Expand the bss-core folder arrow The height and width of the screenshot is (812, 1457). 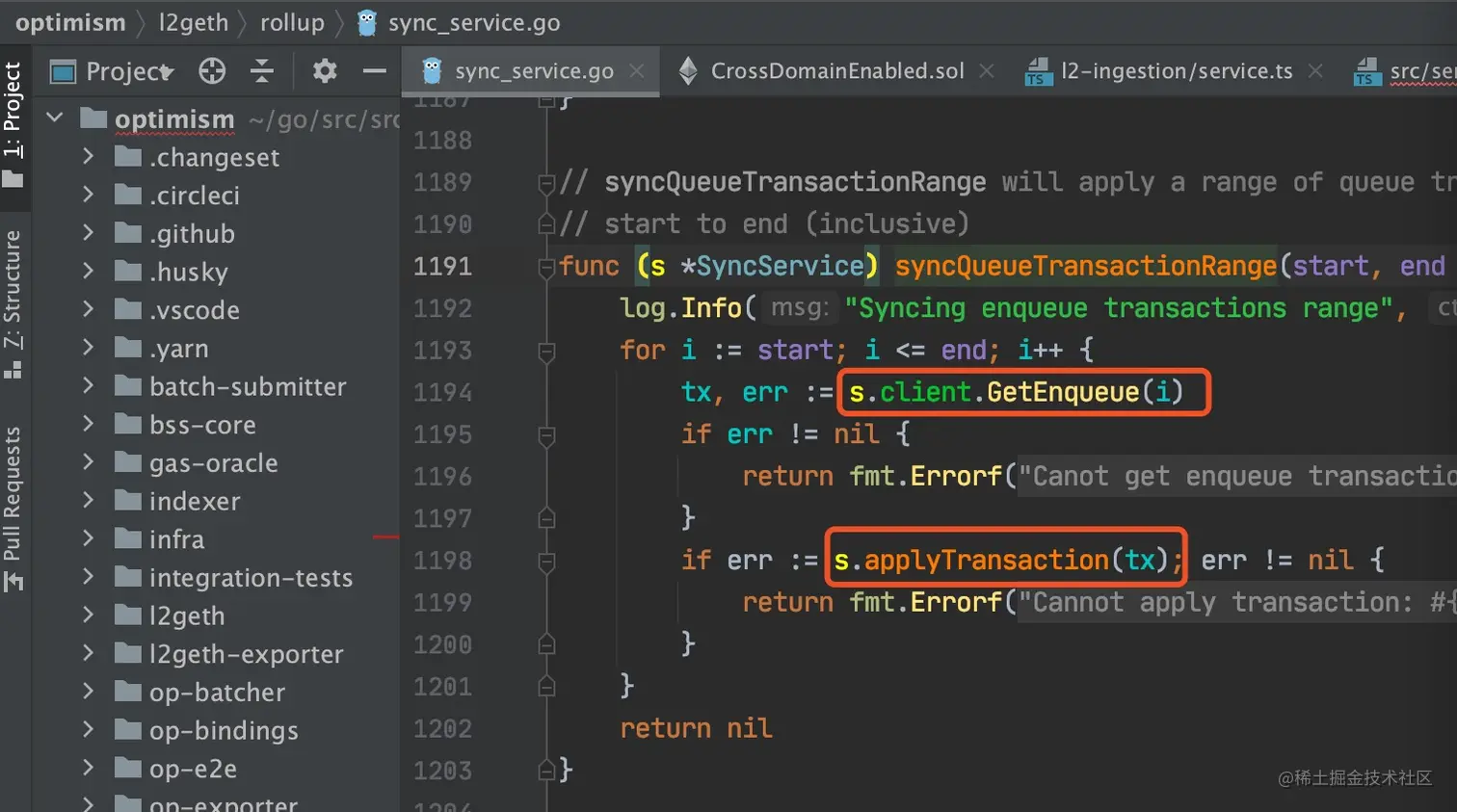coord(89,424)
